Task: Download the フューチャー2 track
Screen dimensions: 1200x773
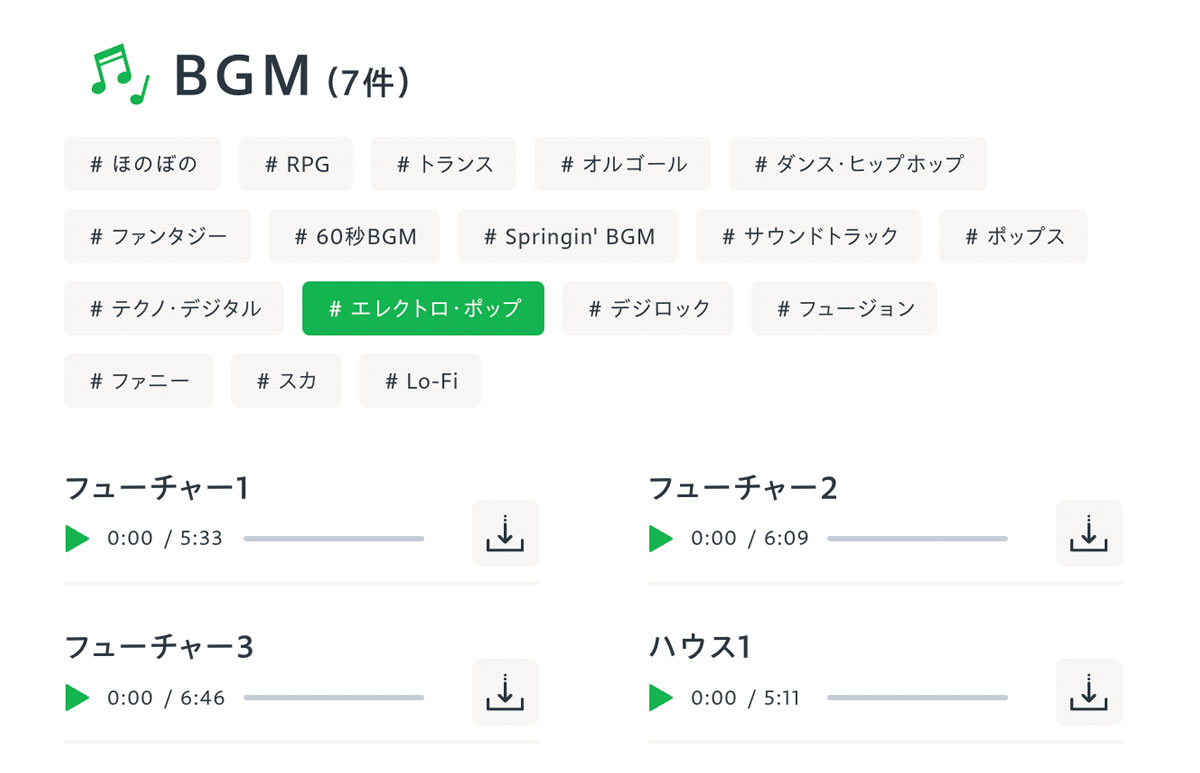Action: click(1089, 534)
